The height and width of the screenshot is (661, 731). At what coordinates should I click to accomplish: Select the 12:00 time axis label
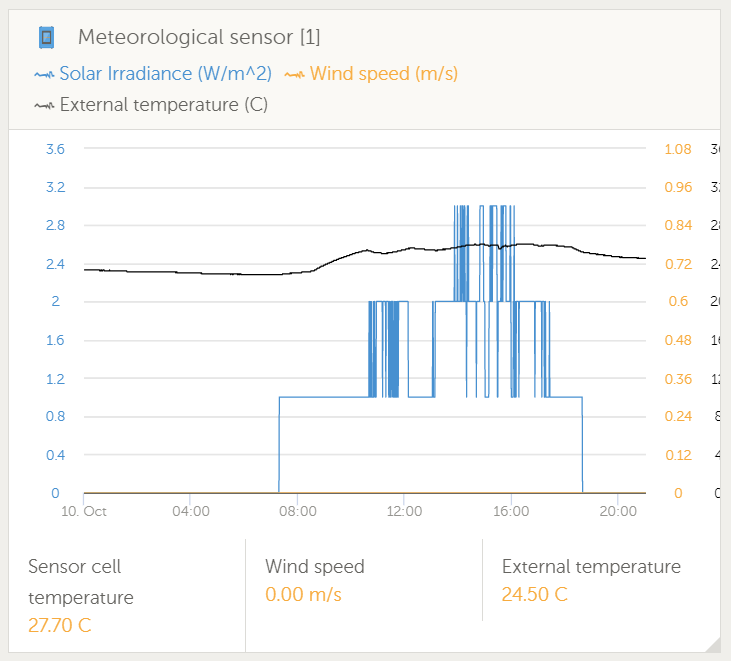405,511
